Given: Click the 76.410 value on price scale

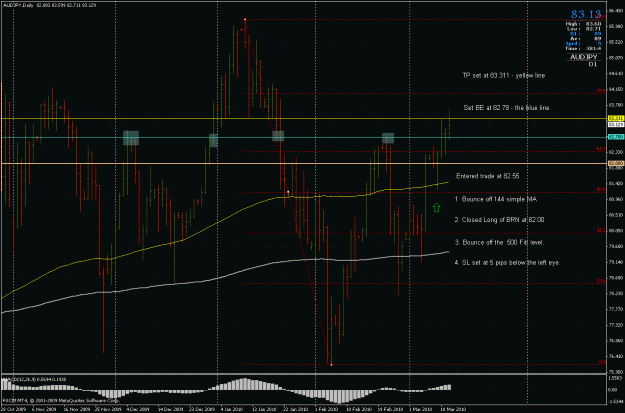Looking at the screenshot, I should coord(616,356).
